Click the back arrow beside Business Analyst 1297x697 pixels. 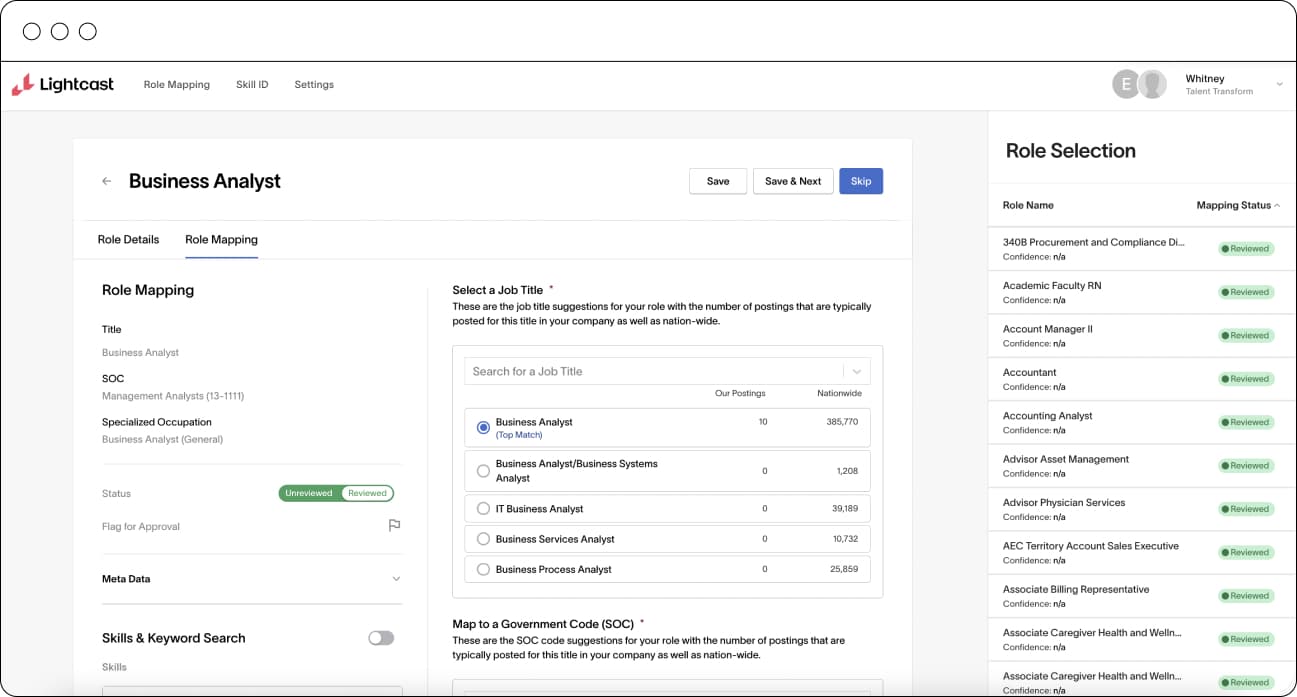[x=107, y=181]
